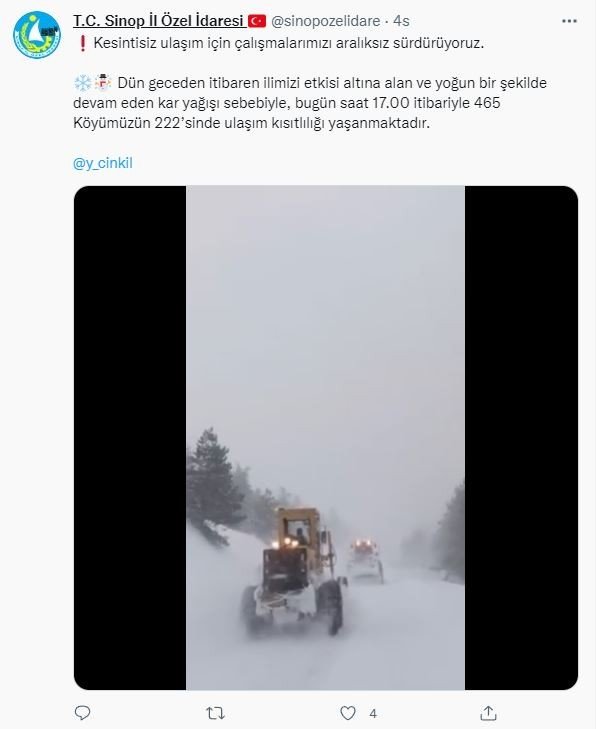Viewport: 597px width, 729px height.
Task: Click the snowflake emoji in the tweet
Action: (83, 83)
